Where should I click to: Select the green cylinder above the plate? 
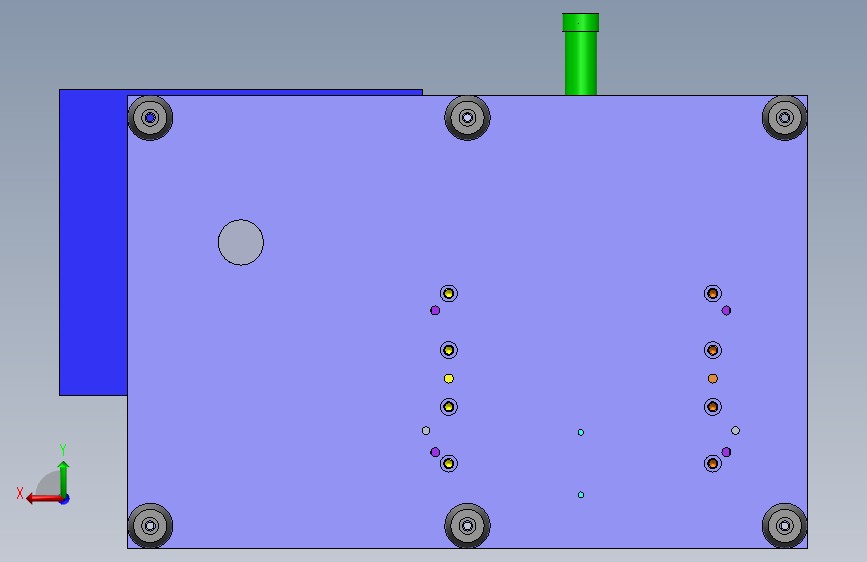581,63
